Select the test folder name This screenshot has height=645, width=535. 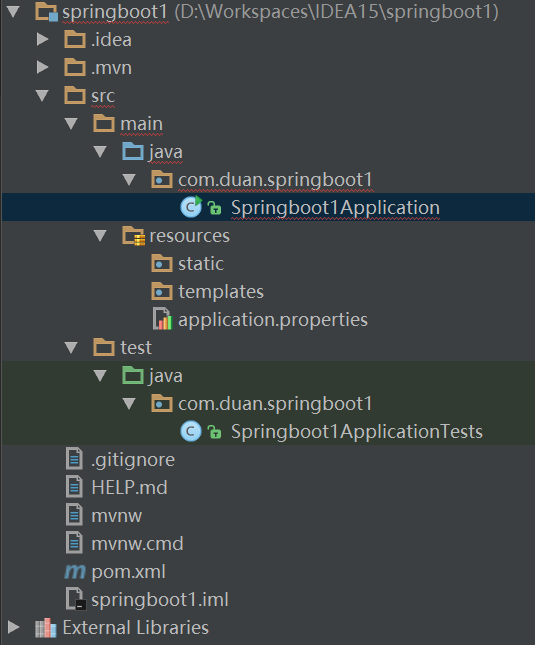136,348
